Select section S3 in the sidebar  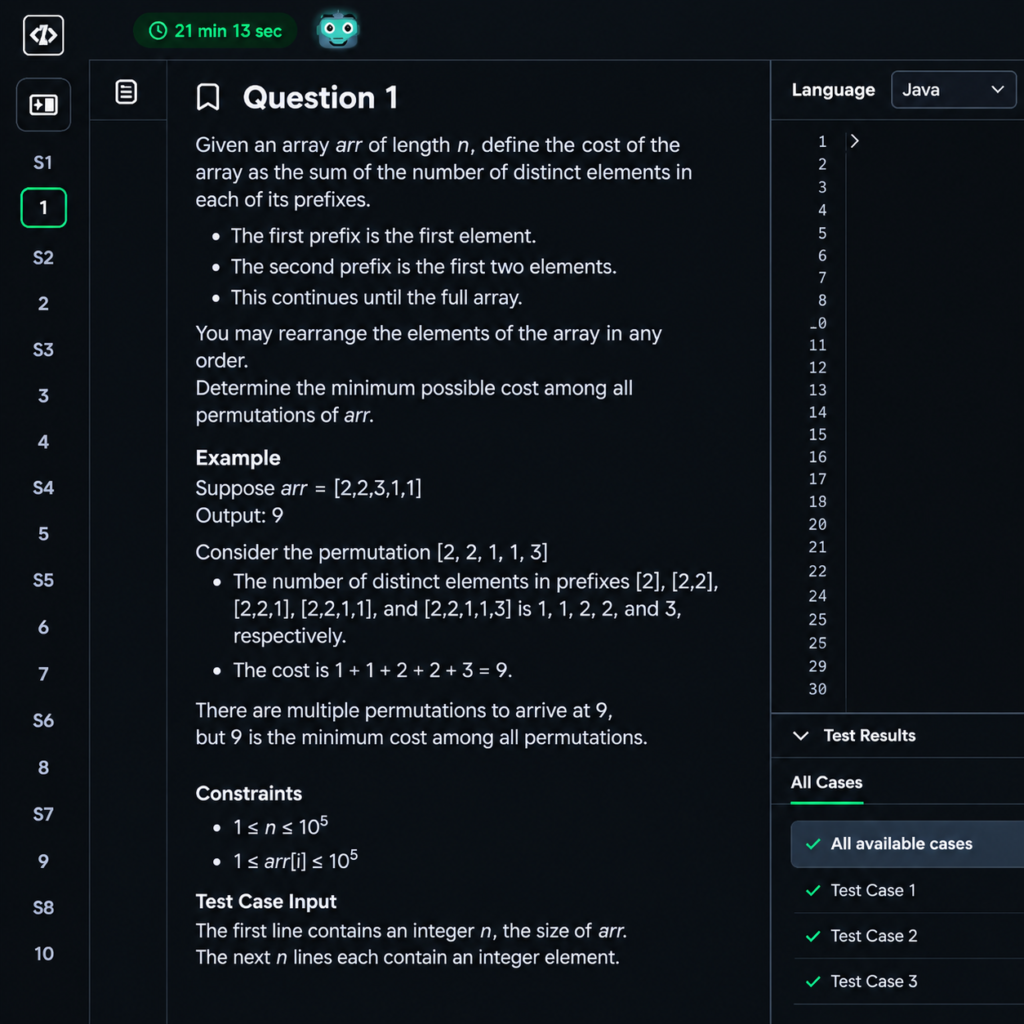pos(43,350)
